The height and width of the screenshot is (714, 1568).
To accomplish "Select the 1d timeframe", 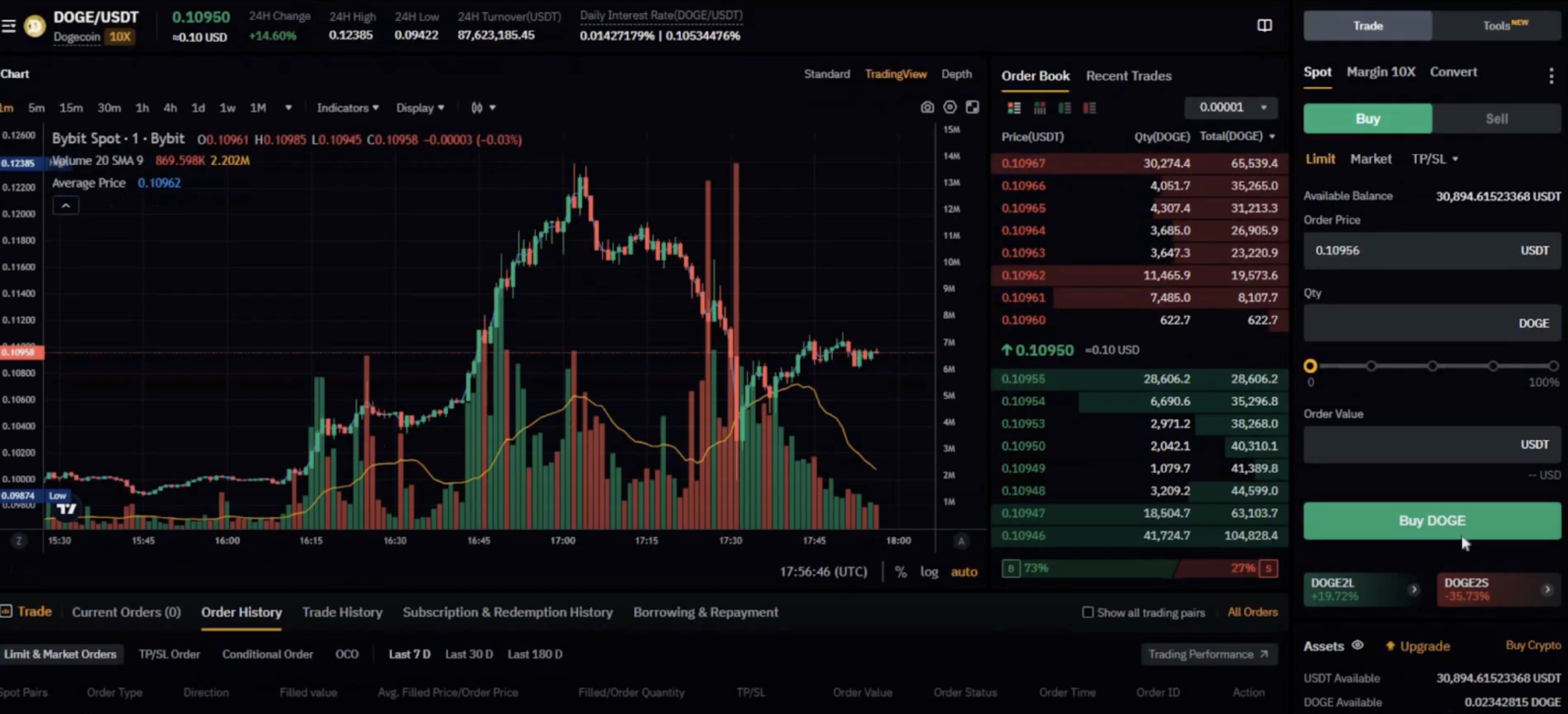I will click(x=198, y=108).
